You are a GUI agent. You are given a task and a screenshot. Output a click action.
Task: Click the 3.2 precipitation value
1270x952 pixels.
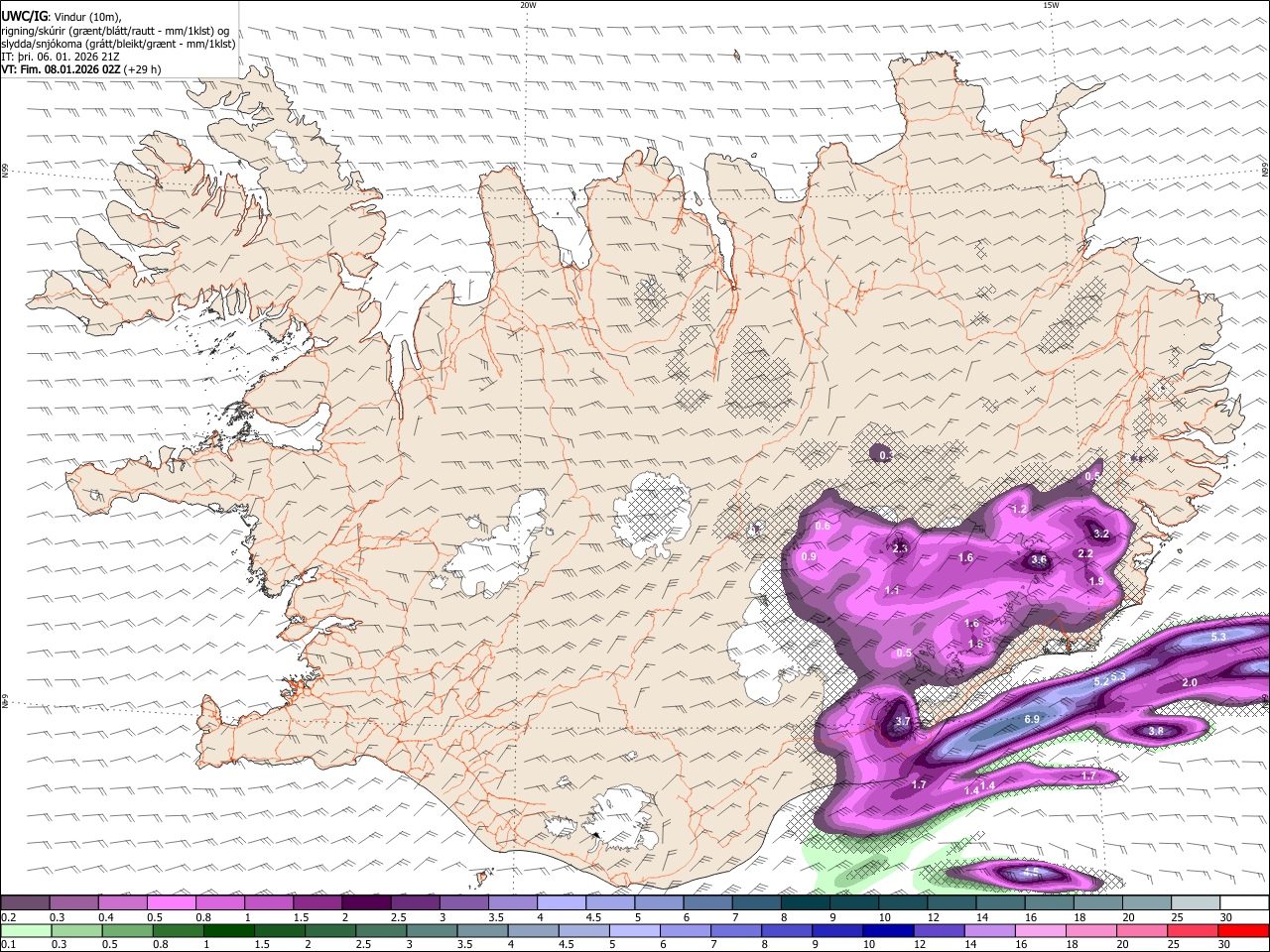click(1100, 535)
